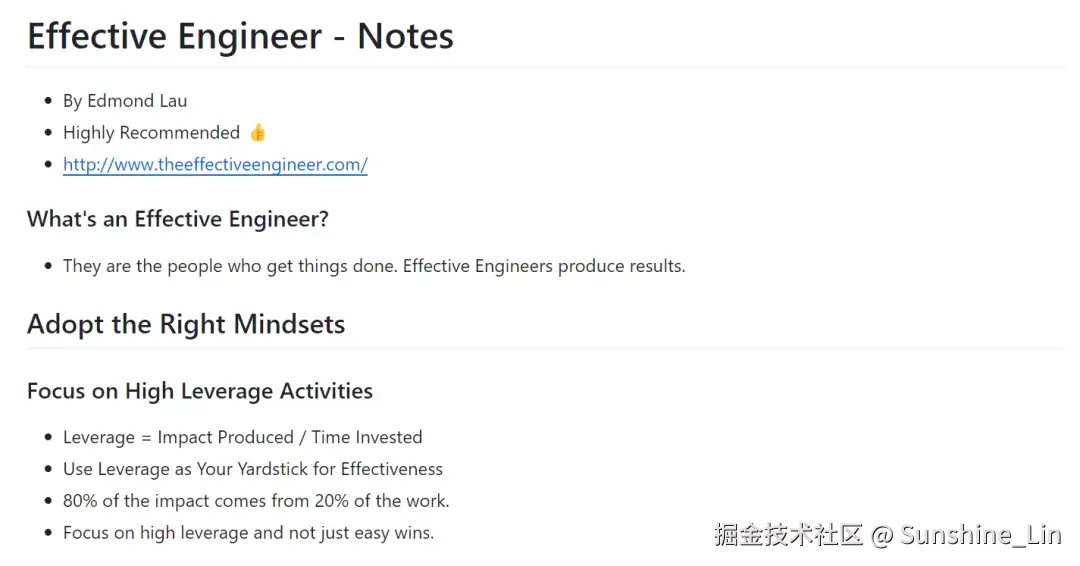
Task: Select "Use Leverage as Your Yardstick for Effectiveness"
Action: [x=252, y=469]
